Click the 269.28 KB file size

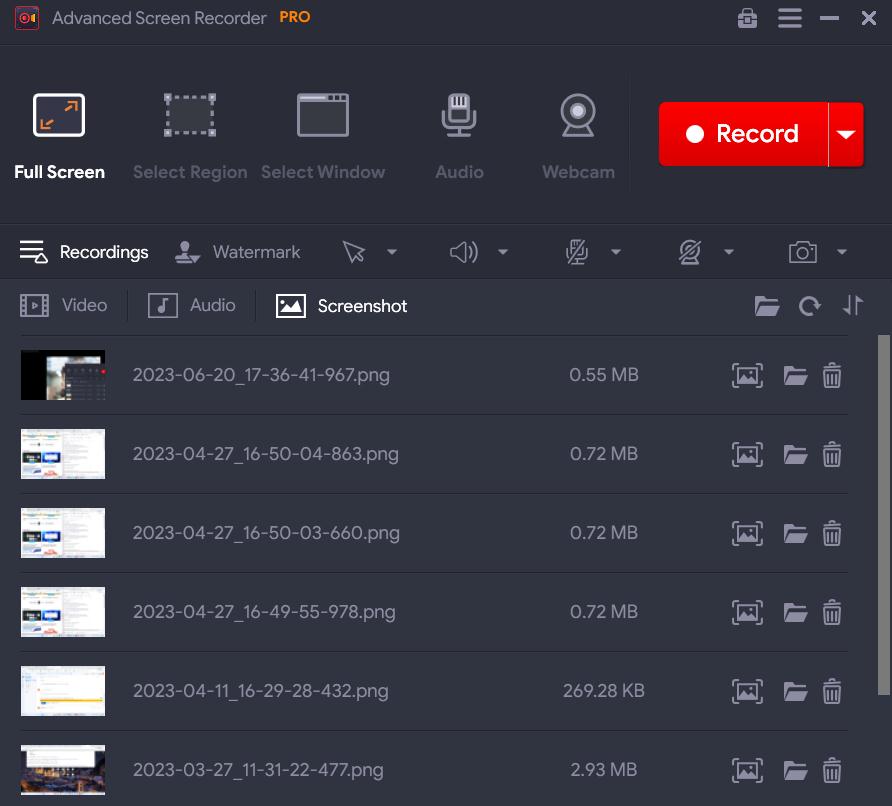click(x=604, y=691)
